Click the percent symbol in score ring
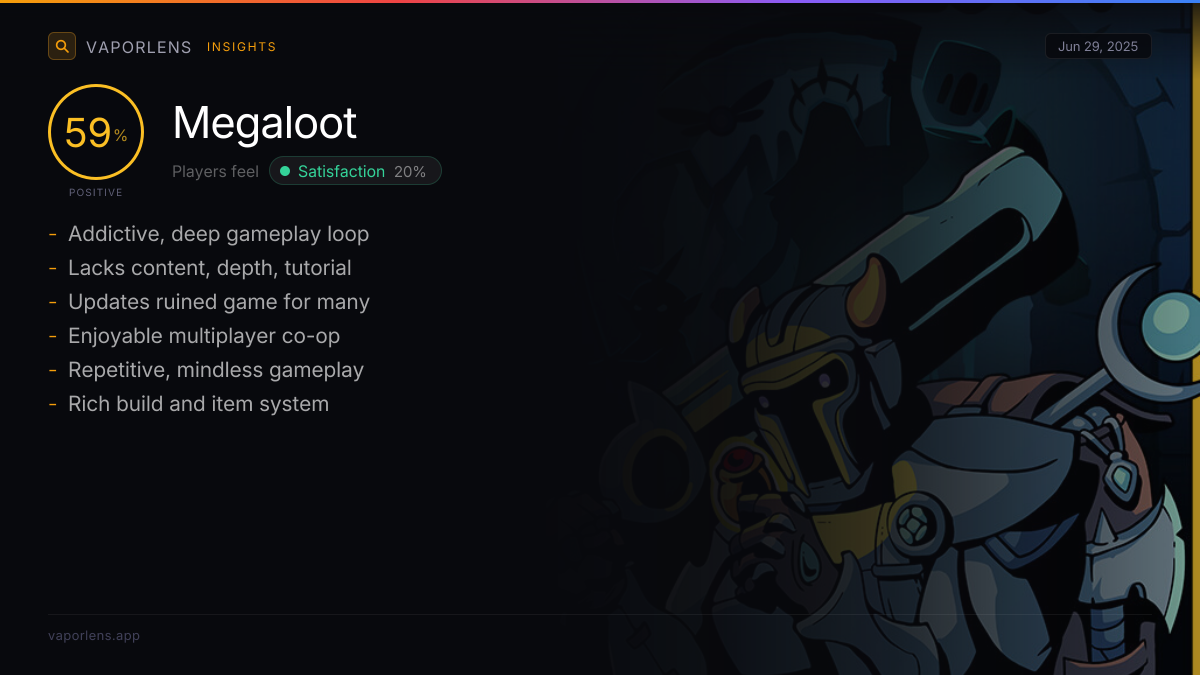Viewport: 1200px width, 675px height. [x=121, y=135]
